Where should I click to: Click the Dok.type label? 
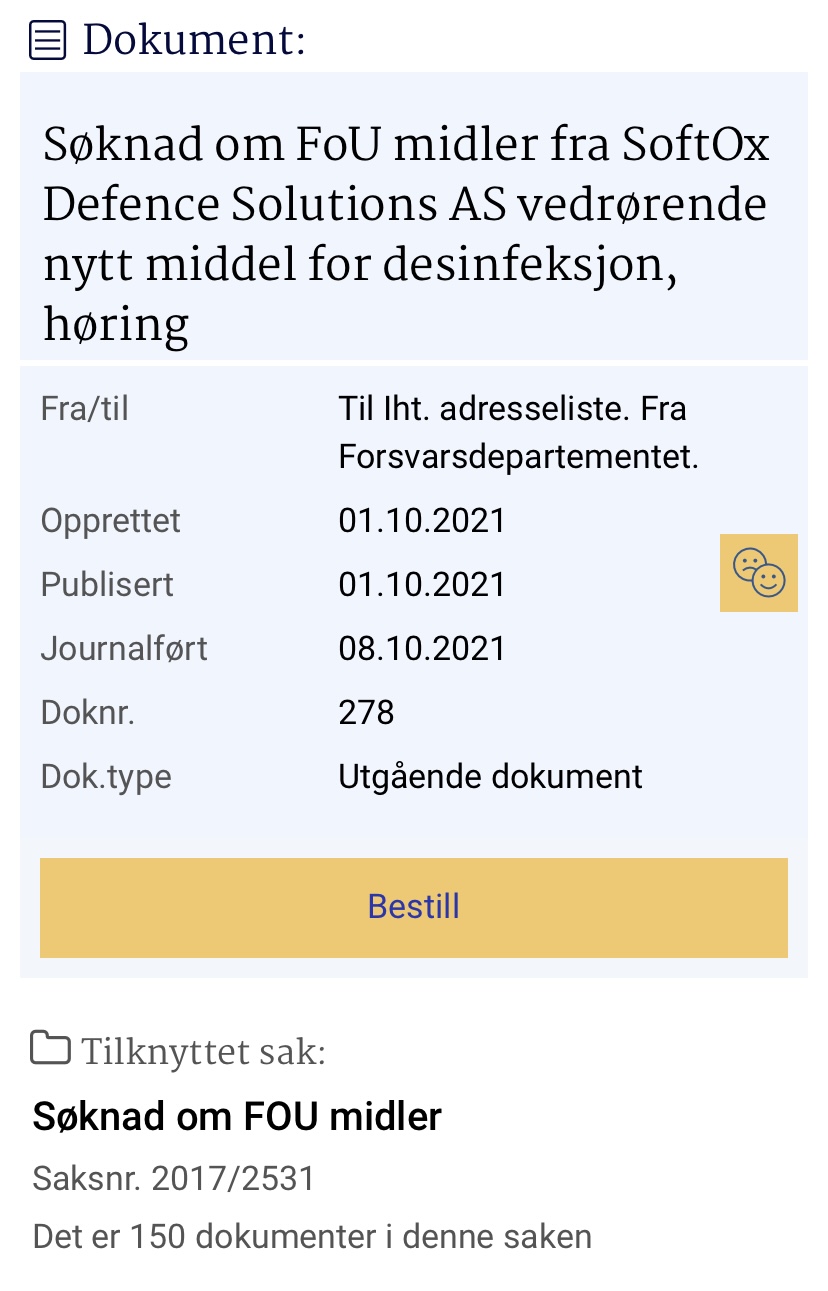pos(106,777)
